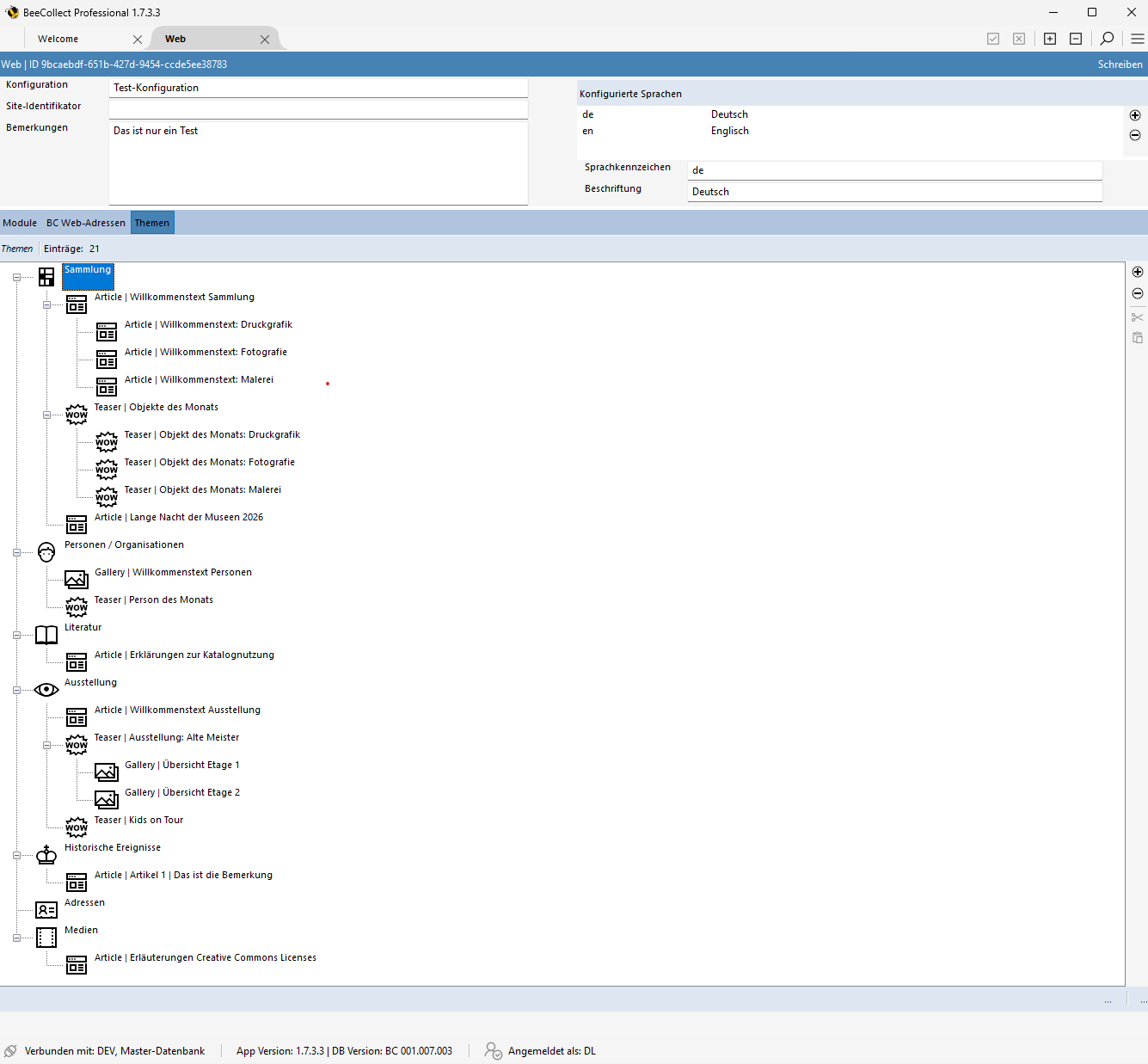
Task: Select the Module tab
Action: click(20, 223)
